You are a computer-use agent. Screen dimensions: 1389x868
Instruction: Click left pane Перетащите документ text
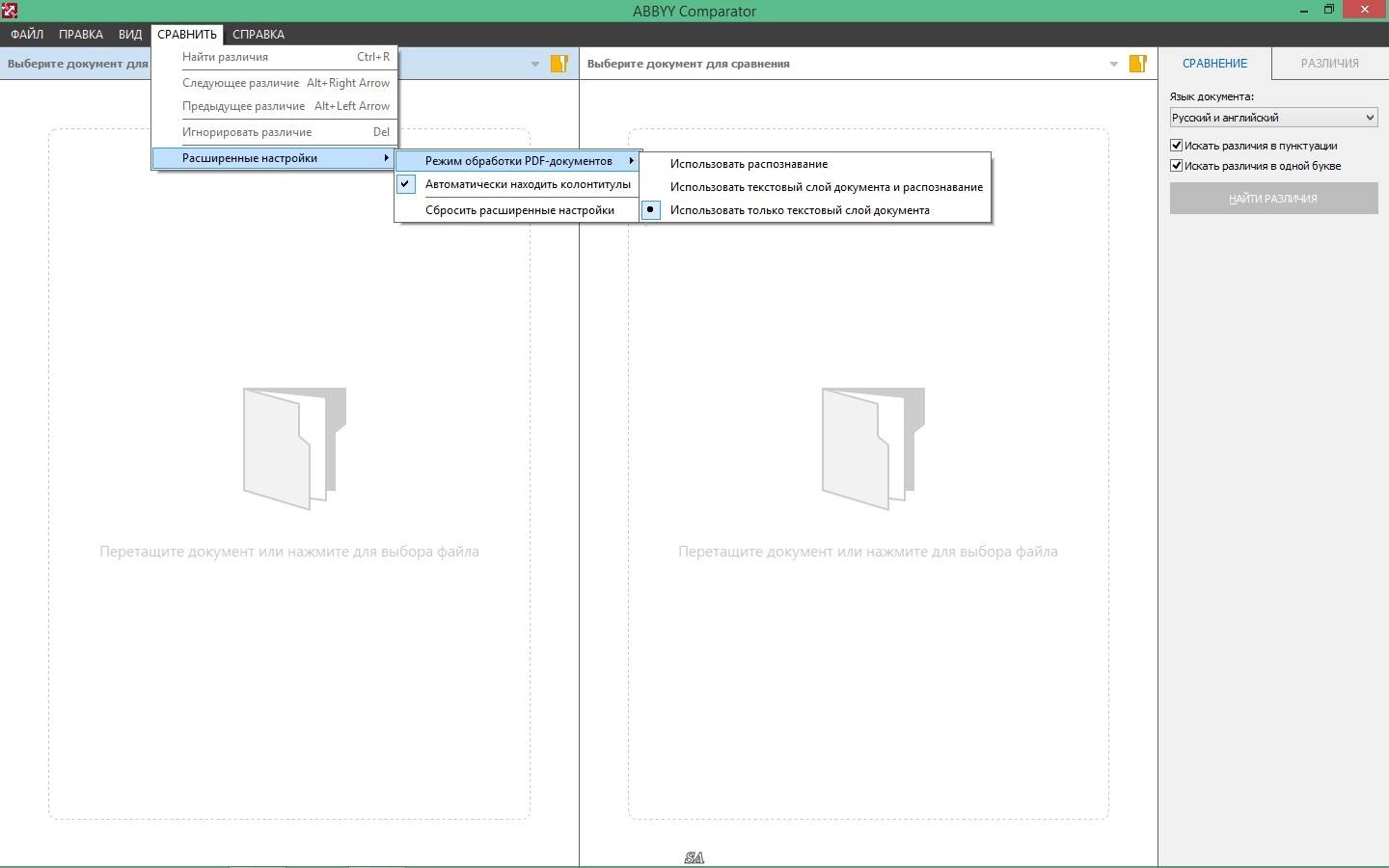289,552
